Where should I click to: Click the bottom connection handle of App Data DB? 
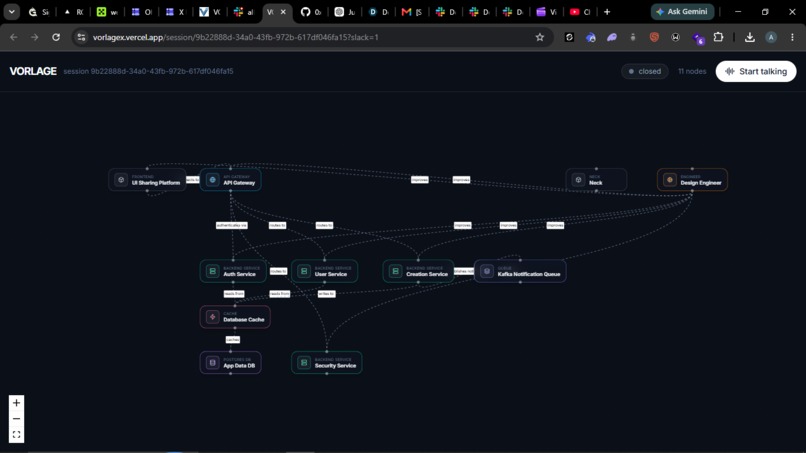(230, 374)
